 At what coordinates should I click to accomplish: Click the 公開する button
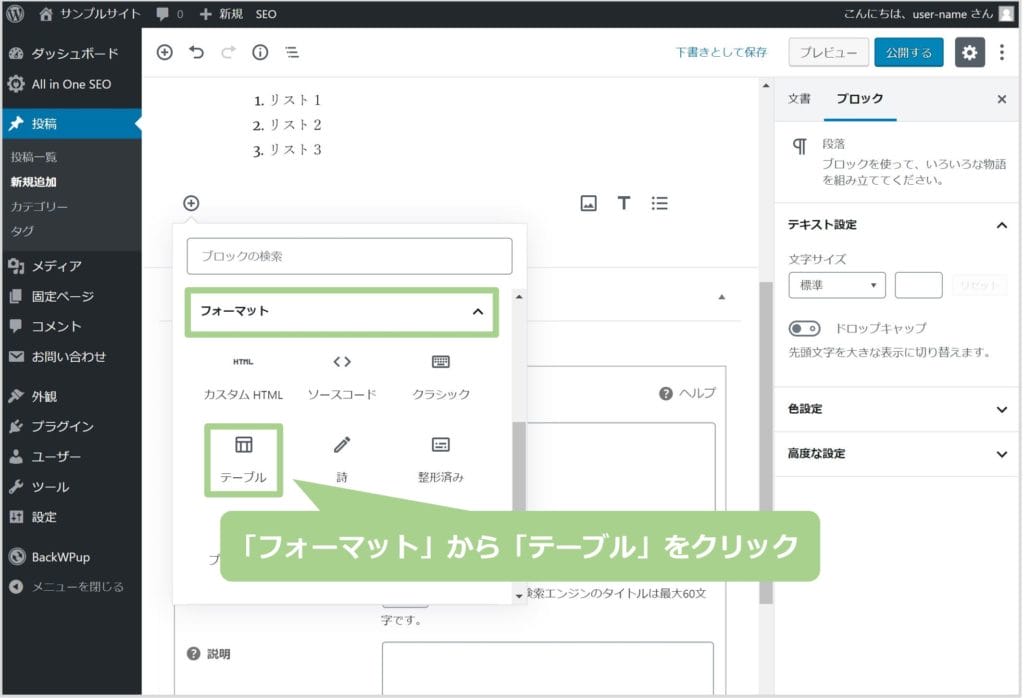click(x=908, y=53)
